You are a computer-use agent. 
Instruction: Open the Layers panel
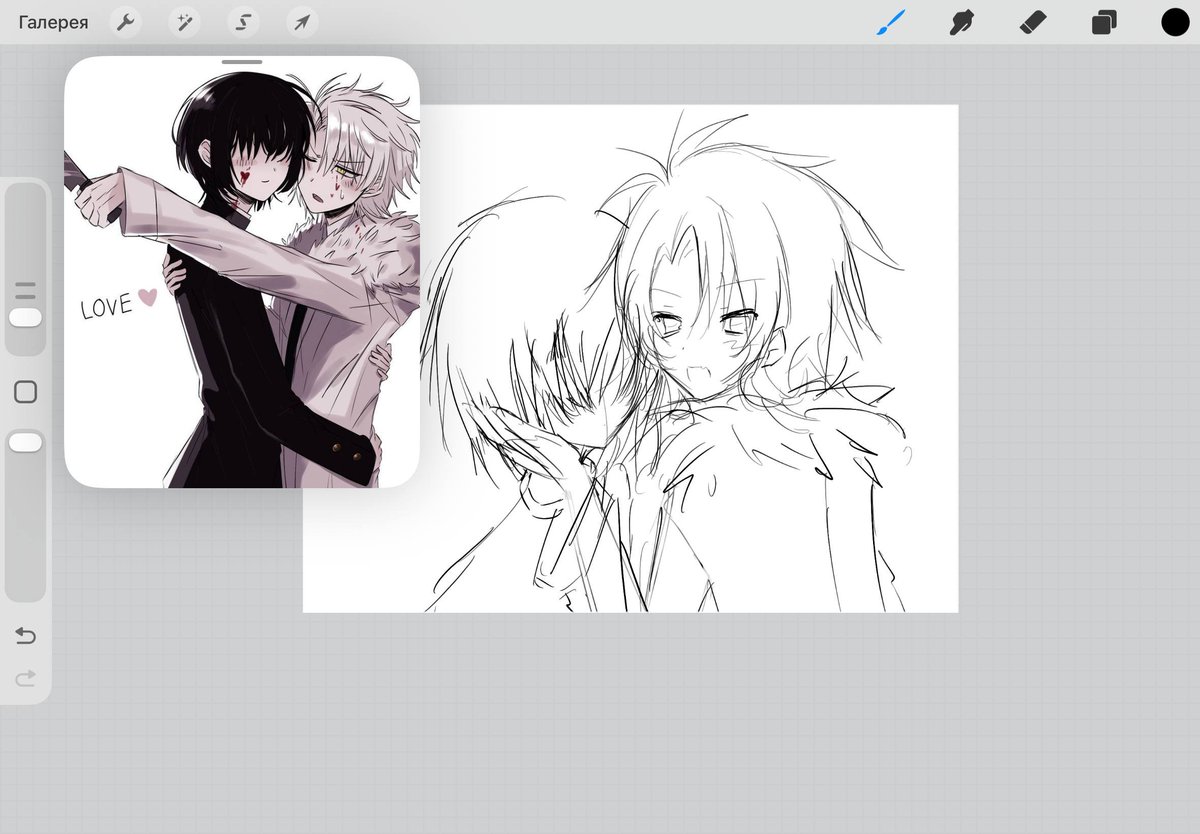[1104, 22]
